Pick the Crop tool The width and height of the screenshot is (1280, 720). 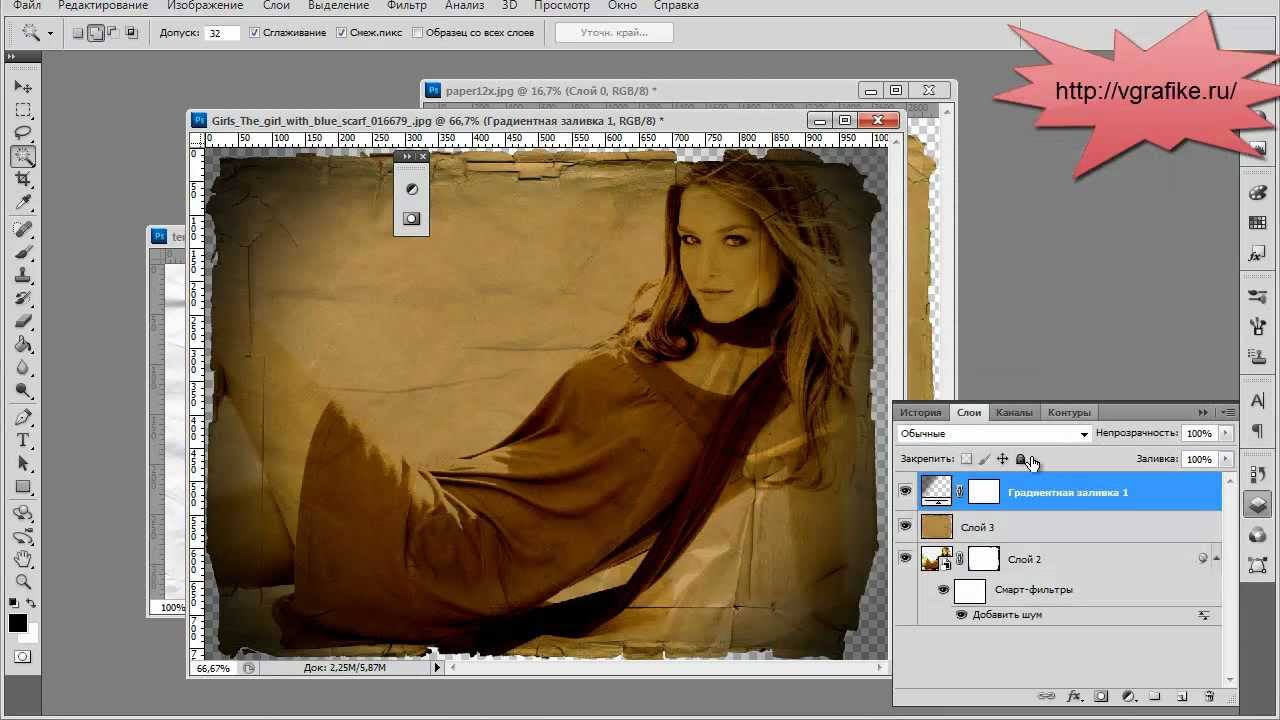23,179
